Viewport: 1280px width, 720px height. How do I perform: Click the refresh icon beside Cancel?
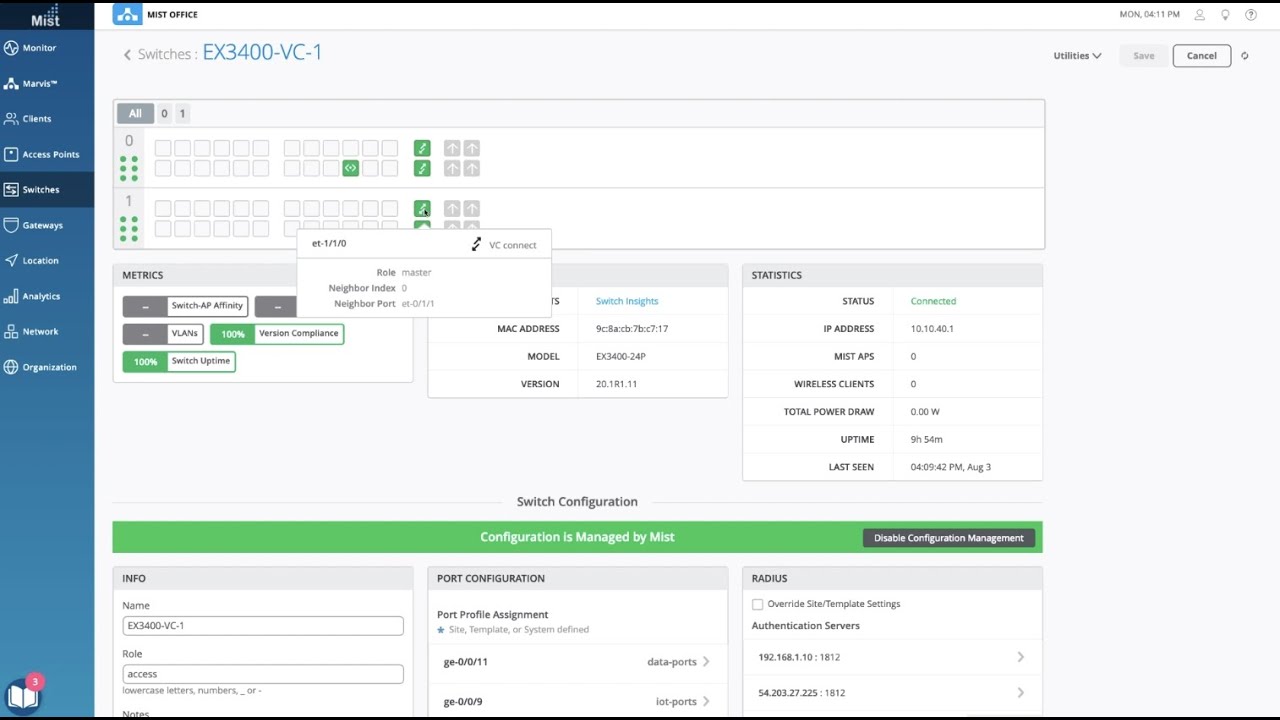1245,56
